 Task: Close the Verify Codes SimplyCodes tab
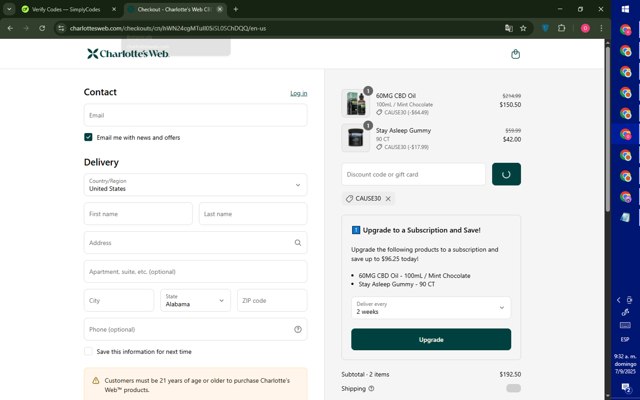pos(114,9)
